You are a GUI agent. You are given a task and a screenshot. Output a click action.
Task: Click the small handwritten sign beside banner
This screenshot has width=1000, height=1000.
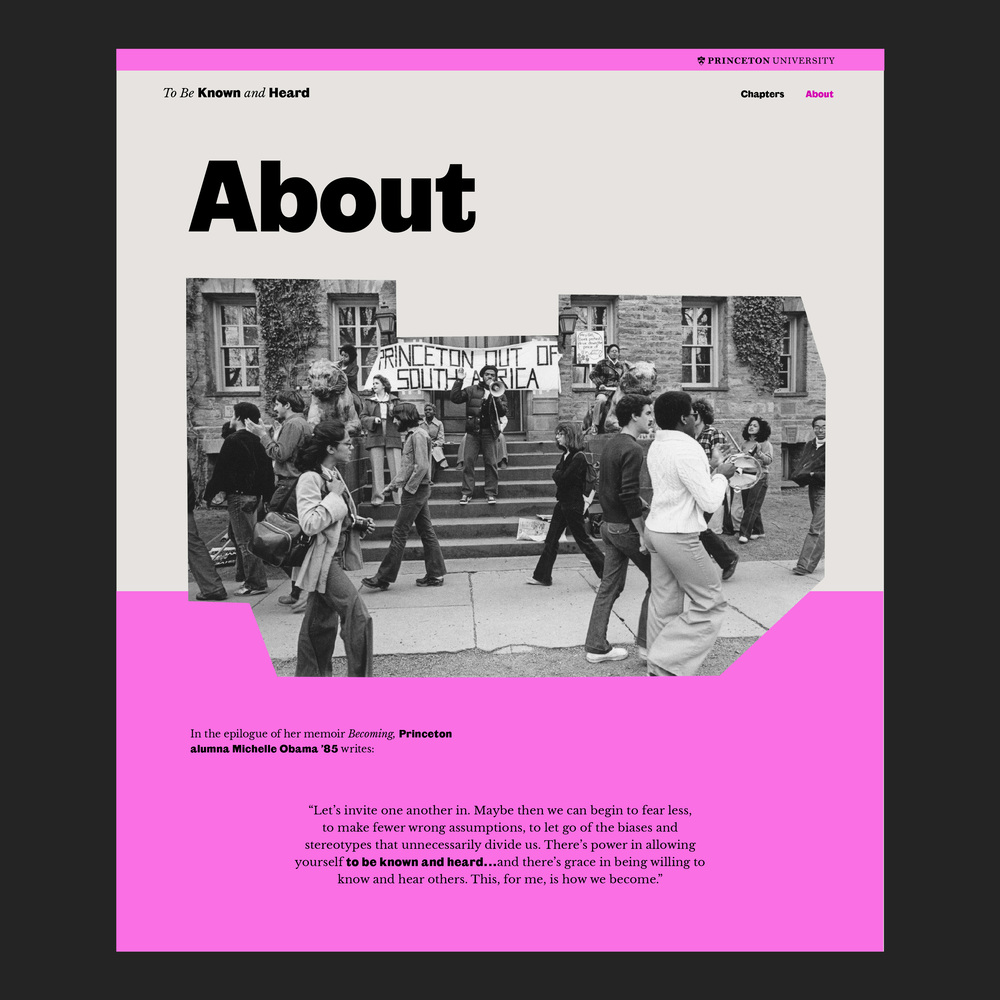point(589,348)
